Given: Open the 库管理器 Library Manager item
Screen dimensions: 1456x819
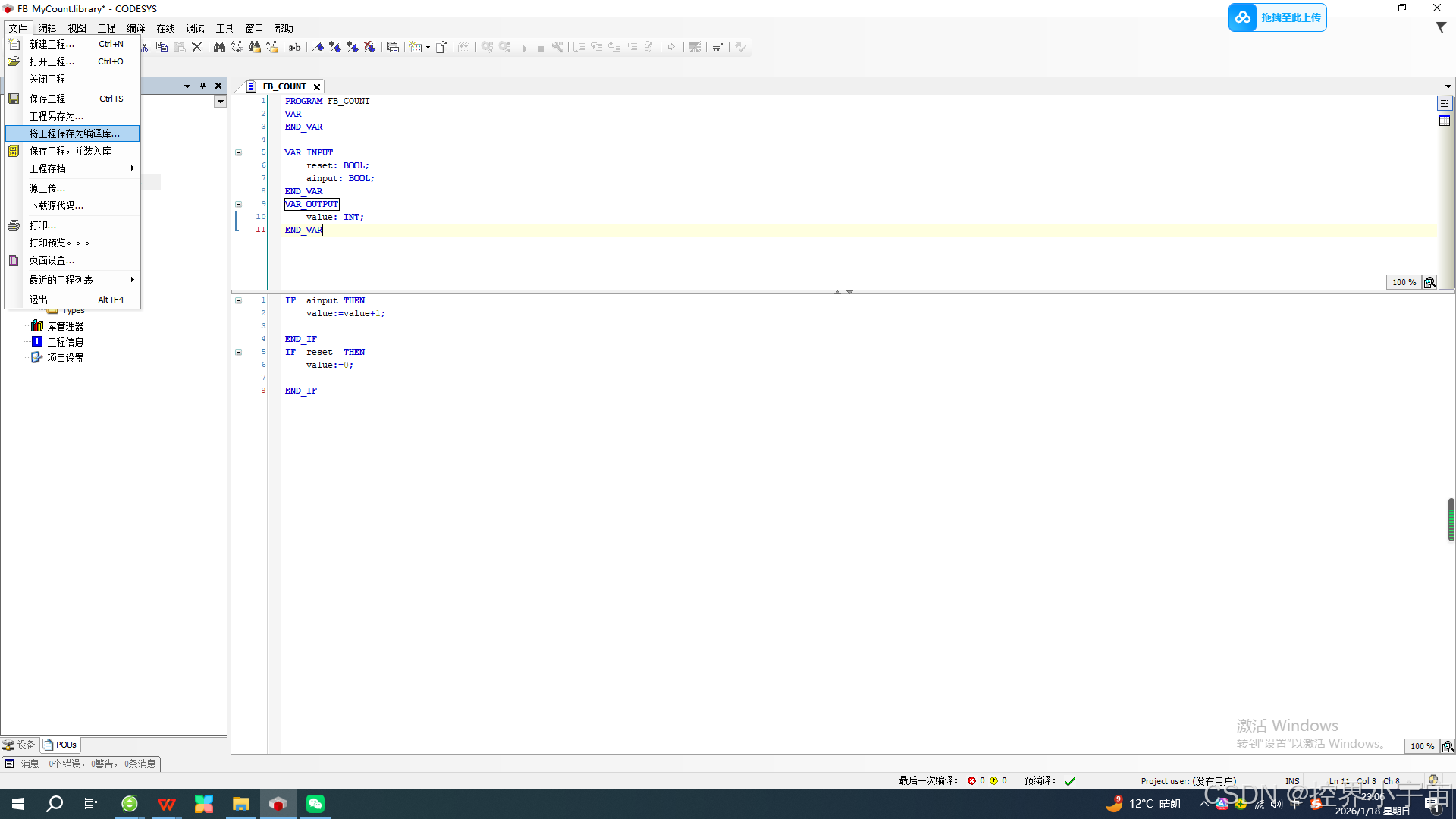Looking at the screenshot, I should 65,326.
